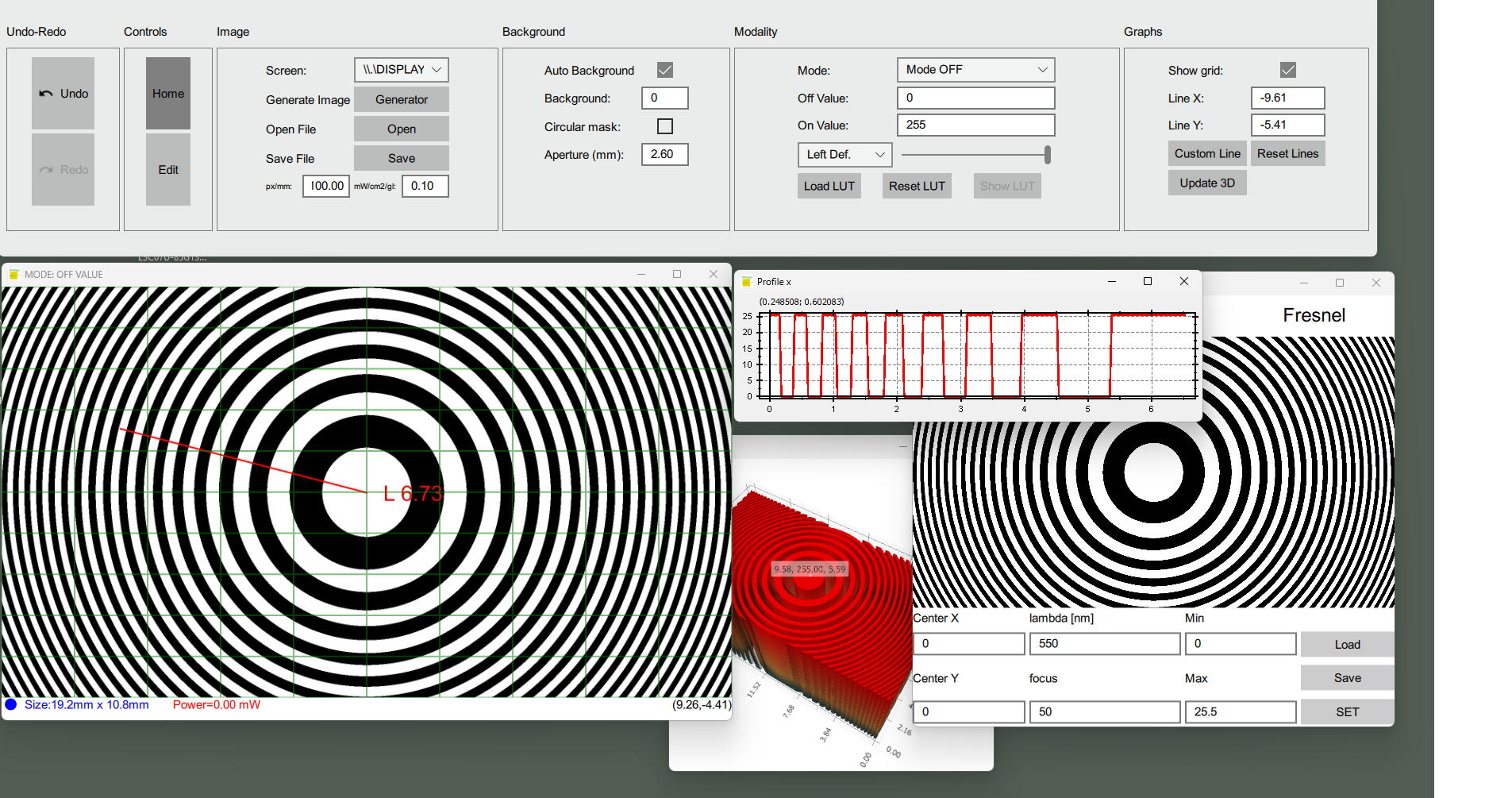
Task: Click the Custom Line button
Action: [x=1207, y=153]
